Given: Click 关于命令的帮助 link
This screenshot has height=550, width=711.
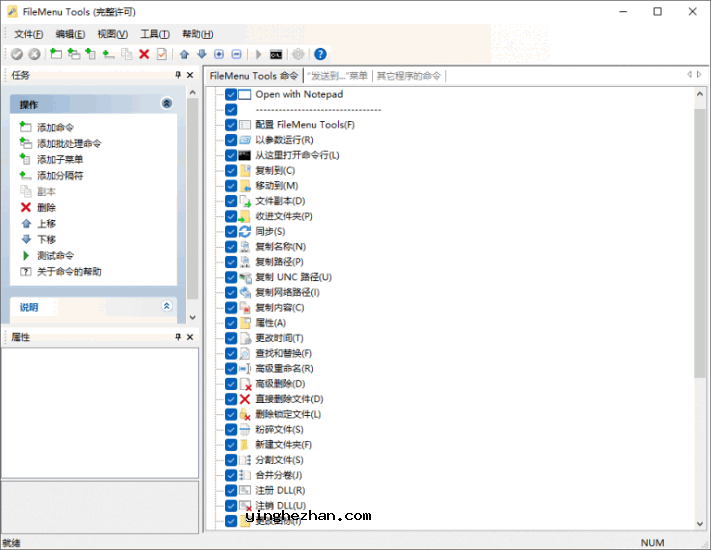Looking at the screenshot, I should click(69, 272).
